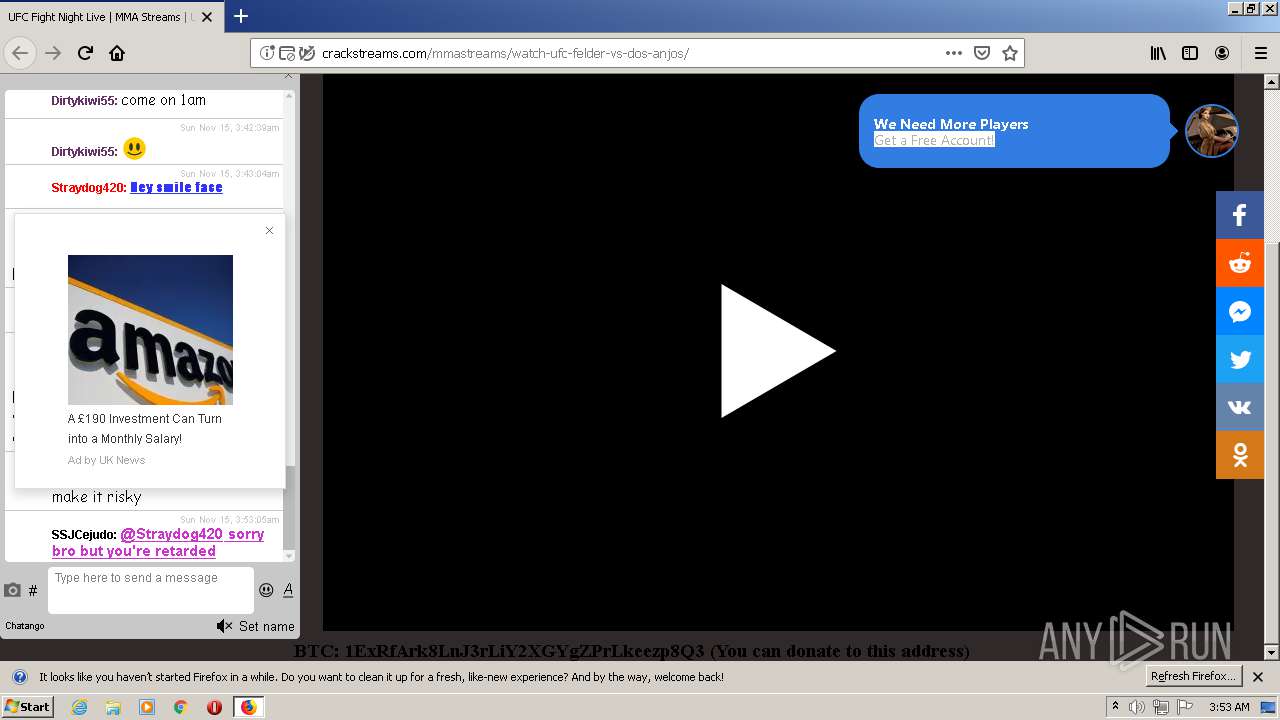The height and width of the screenshot is (720, 1280).
Task: Open Windows Explorer from taskbar
Action: [x=113, y=707]
